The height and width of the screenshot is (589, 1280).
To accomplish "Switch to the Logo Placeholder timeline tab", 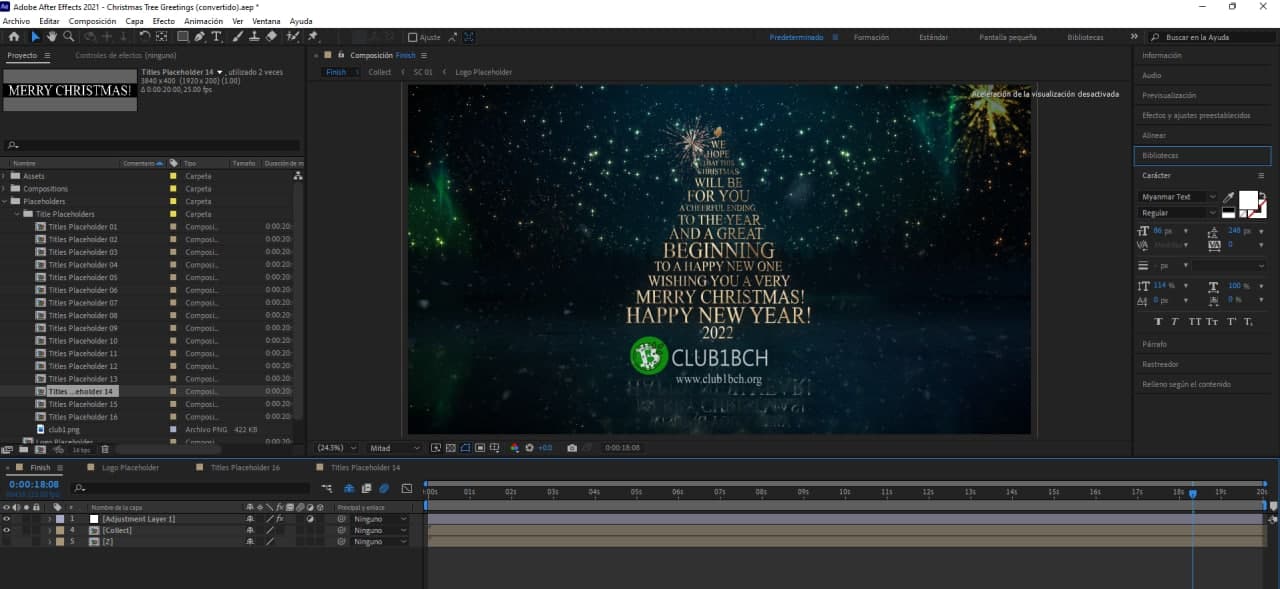I will point(130,468).
